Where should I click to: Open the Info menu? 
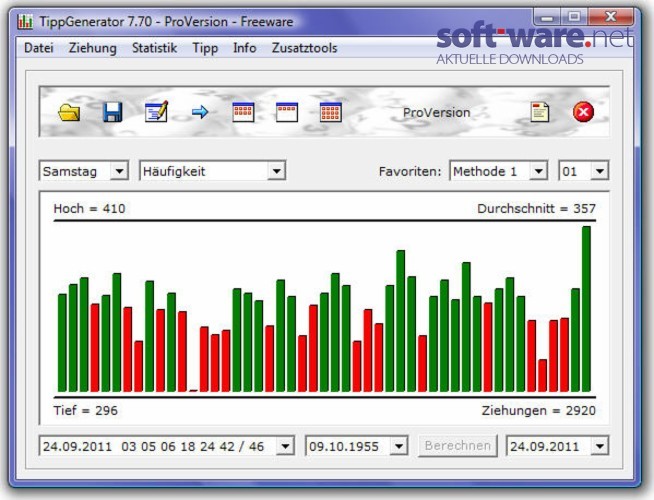click(245, 48)
